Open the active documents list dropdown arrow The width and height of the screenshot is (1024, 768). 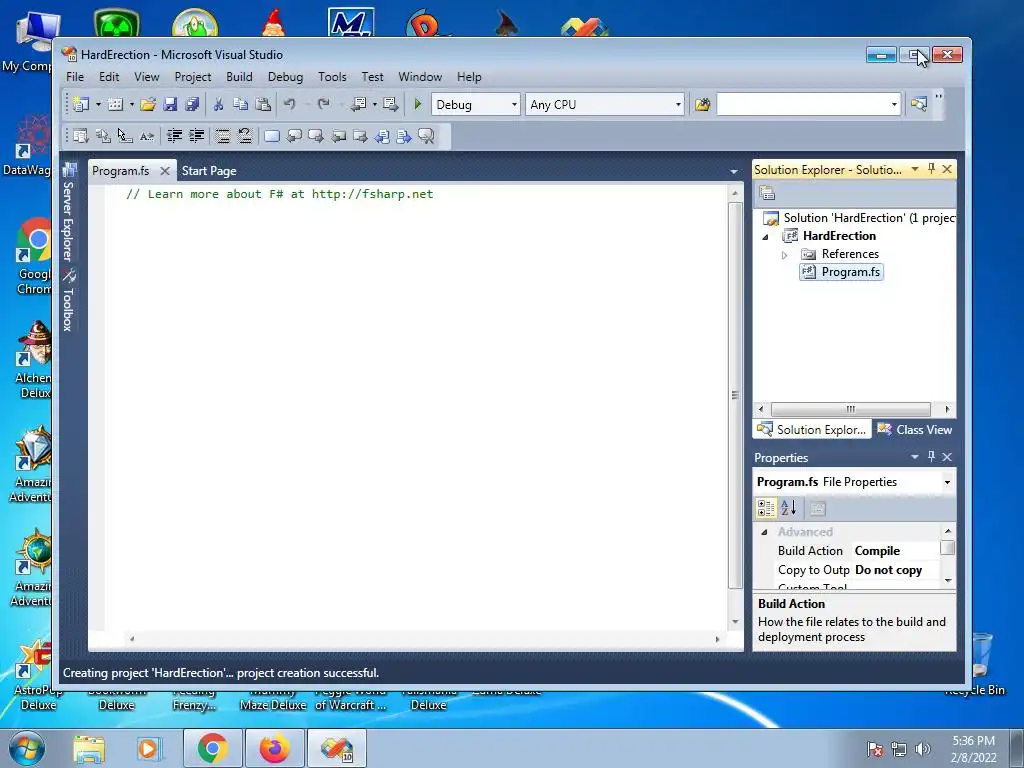(x=733, y=172)
